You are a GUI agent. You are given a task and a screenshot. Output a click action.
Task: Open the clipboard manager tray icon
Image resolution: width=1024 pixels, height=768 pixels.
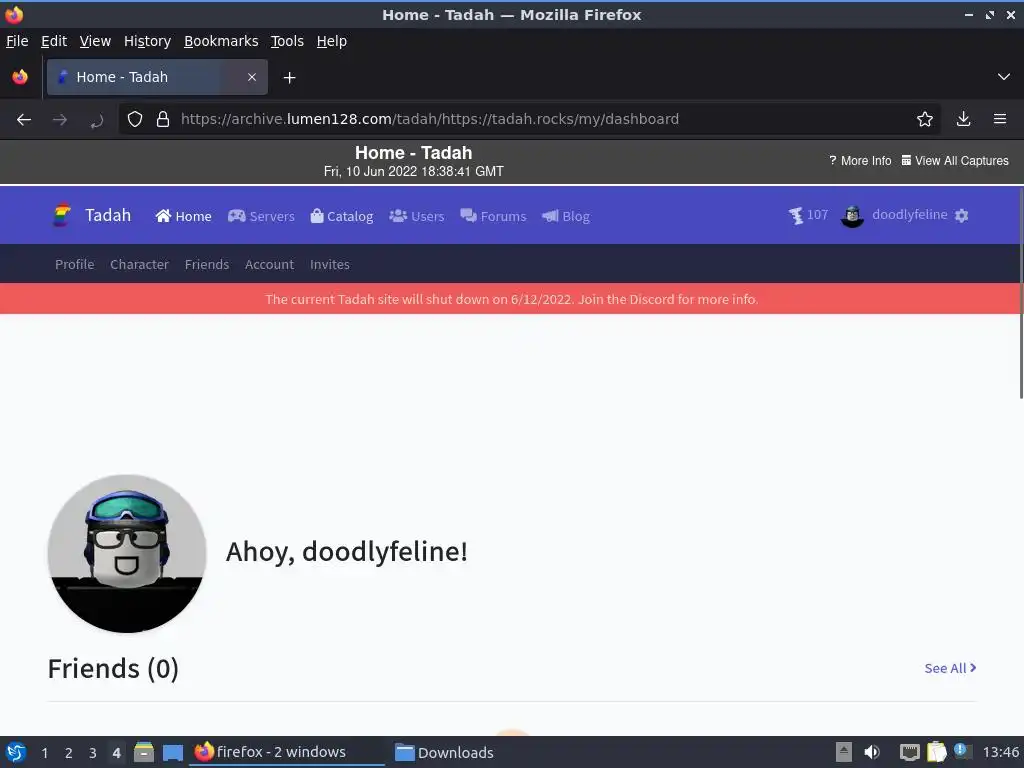936,752
